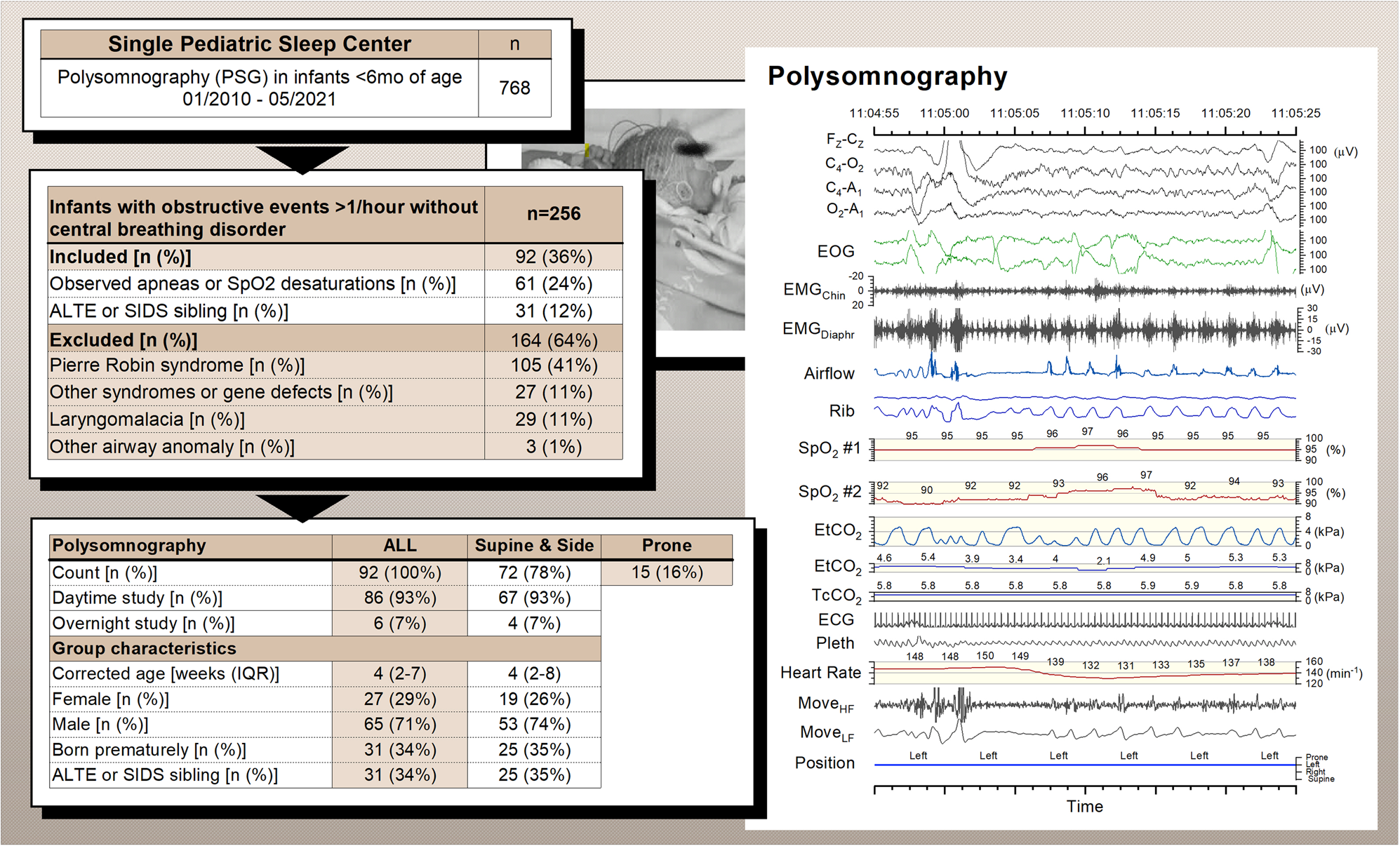1400x846 pixels.
Task: Click the n=256 header cell
Action: [553, 214]
